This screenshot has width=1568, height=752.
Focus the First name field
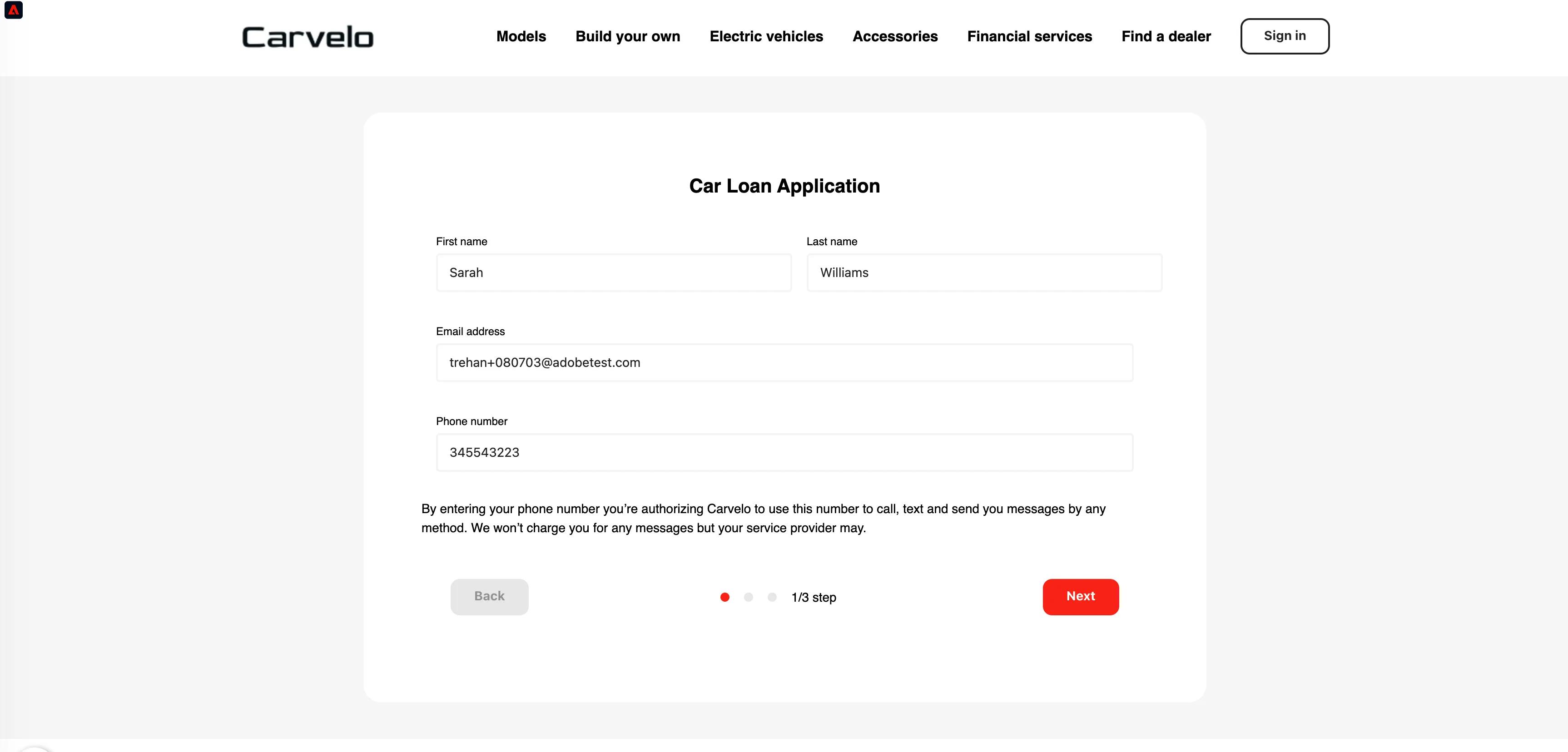pyautogui.click(x=614, y=272)
